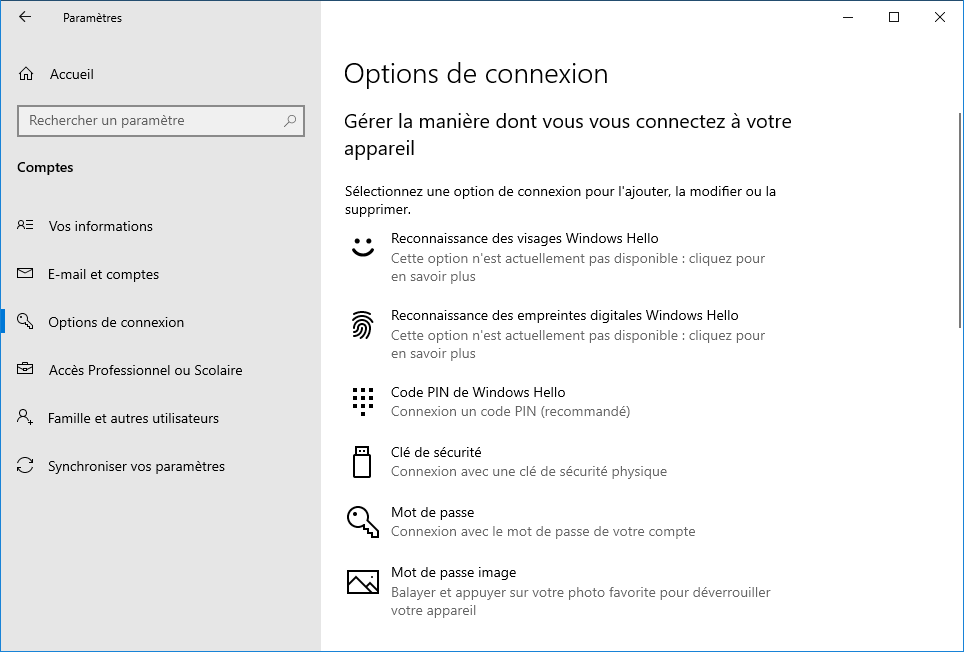This screenshot has height=652, width=964.
Task: Click the PIN keypad dots icon
Action: tap(363, 402)
